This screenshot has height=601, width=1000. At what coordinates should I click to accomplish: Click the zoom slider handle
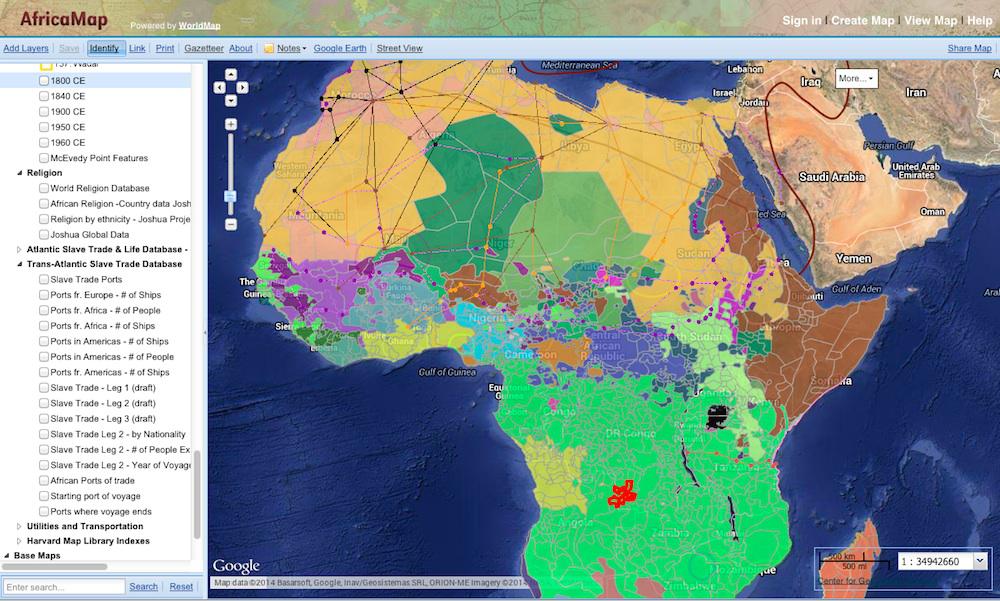(230, 196)
